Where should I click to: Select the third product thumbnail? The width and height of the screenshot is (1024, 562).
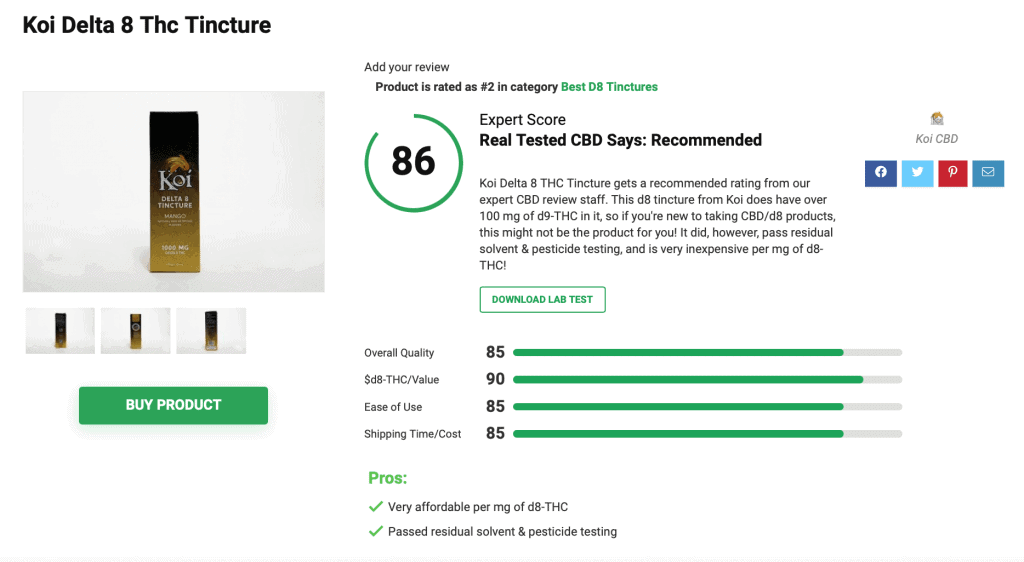tap(211, 331)
